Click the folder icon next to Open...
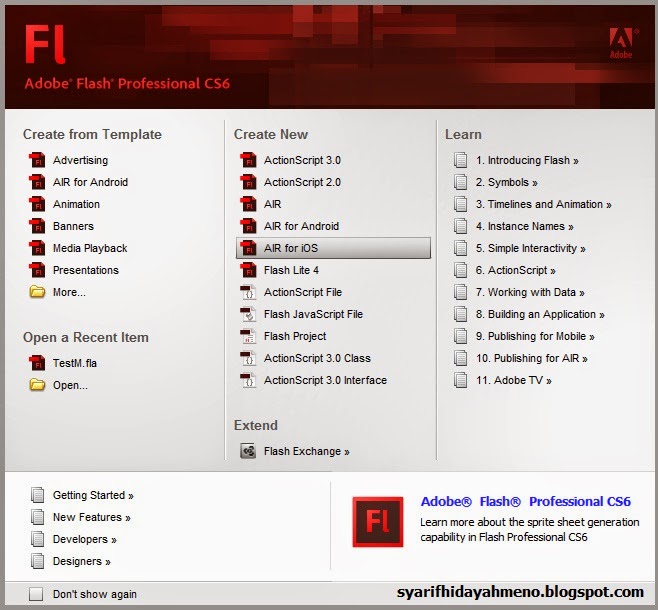This screenshot has height=610, width=658. click(37, 385)
